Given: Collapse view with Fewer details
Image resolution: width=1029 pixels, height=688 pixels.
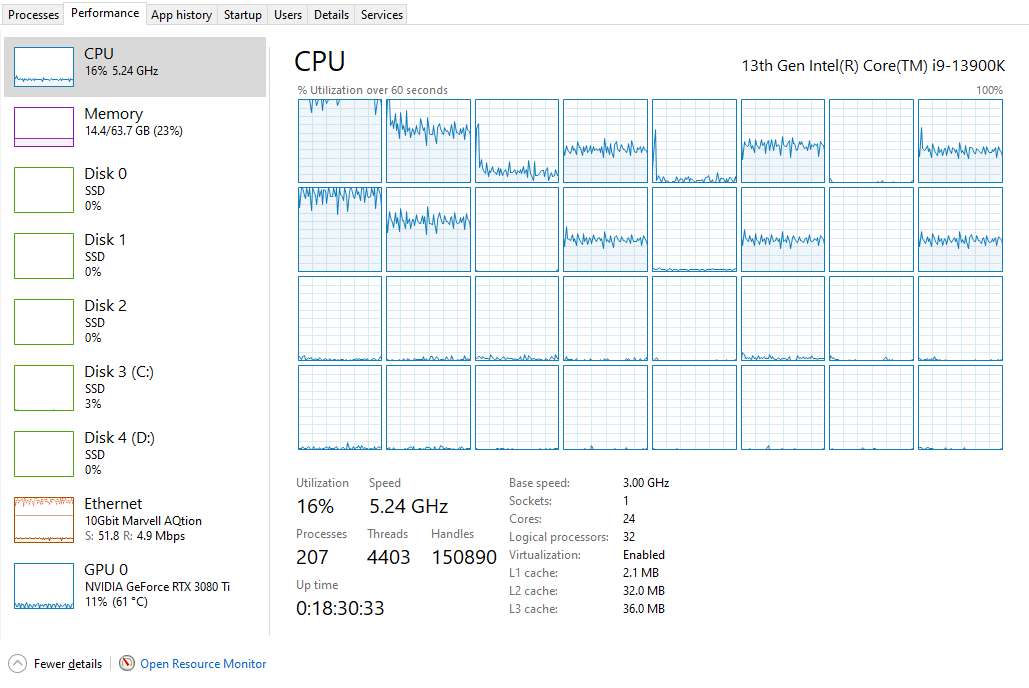Looking at the screenshot, I should [x=68, y=664].
